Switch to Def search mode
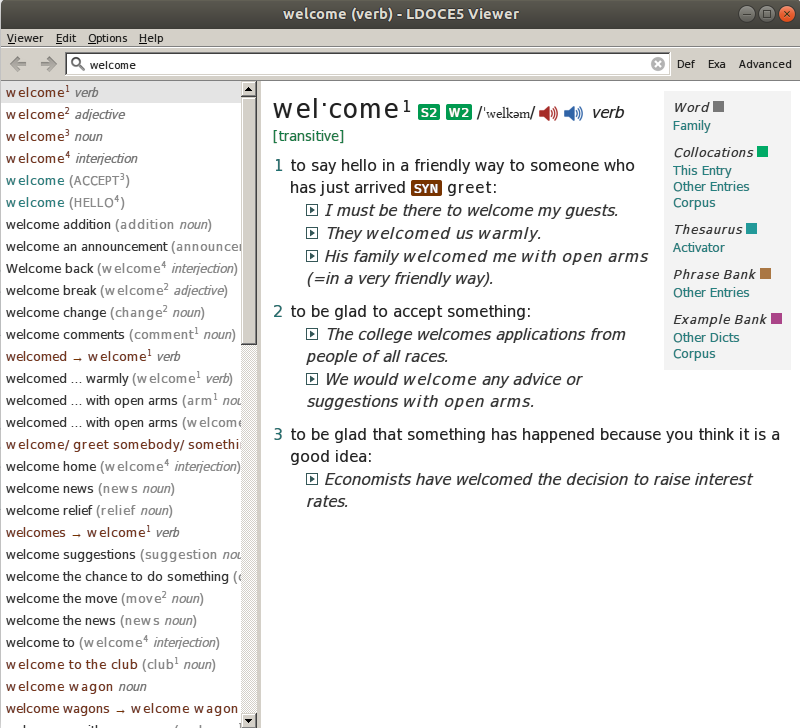 [x=686, y=64]
